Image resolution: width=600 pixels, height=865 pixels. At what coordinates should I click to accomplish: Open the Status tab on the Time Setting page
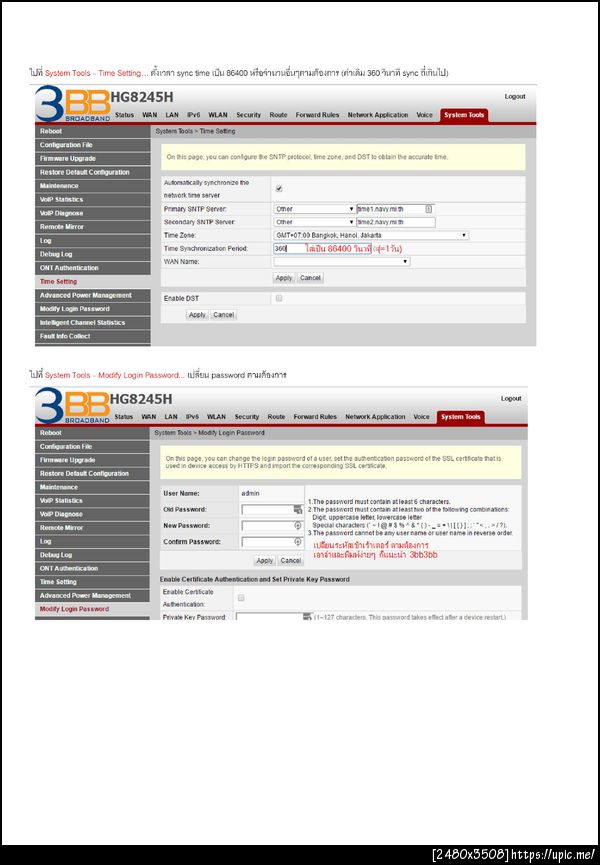[125, 115]
